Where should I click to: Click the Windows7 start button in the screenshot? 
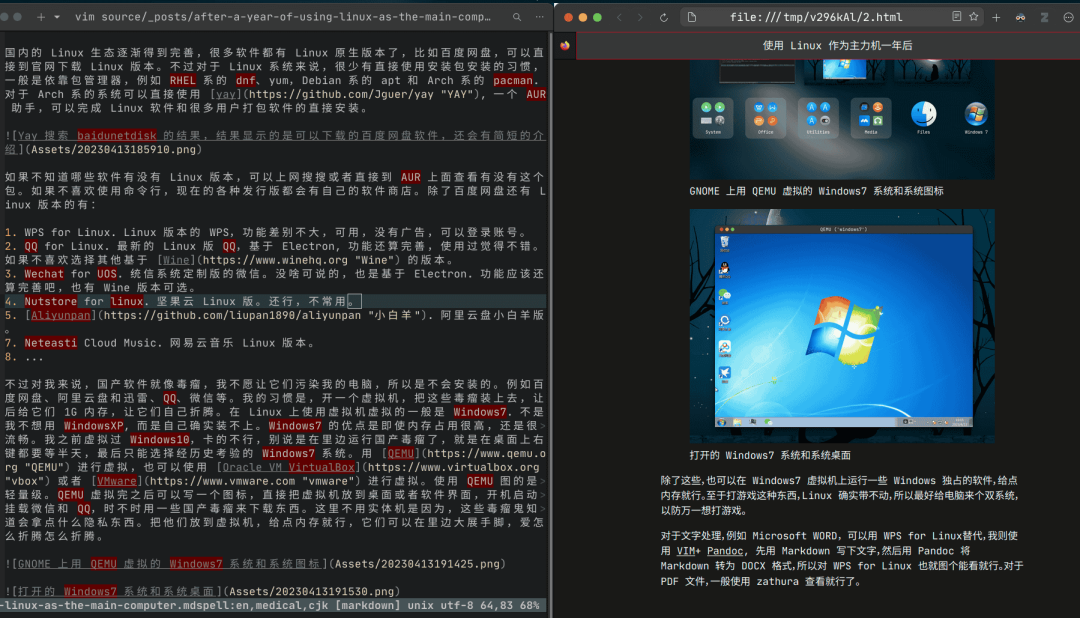pos(722,422)
